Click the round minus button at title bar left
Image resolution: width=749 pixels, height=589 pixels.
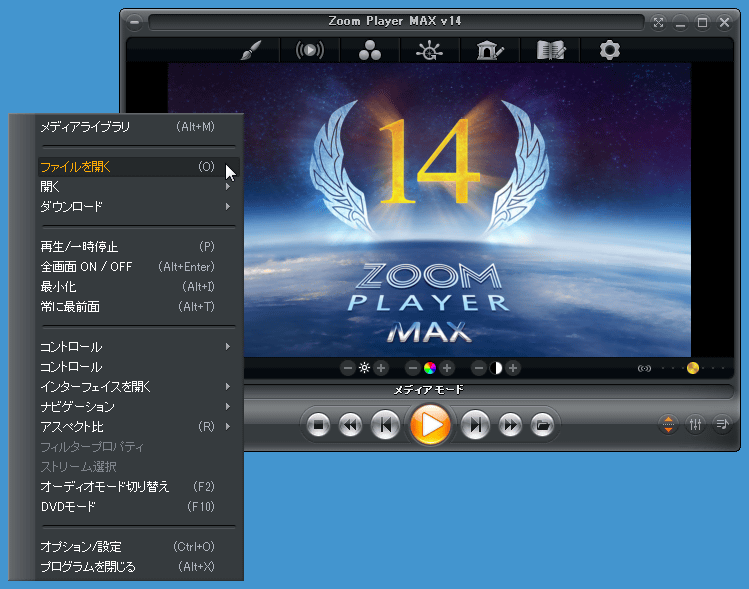[x=135, y=22]
